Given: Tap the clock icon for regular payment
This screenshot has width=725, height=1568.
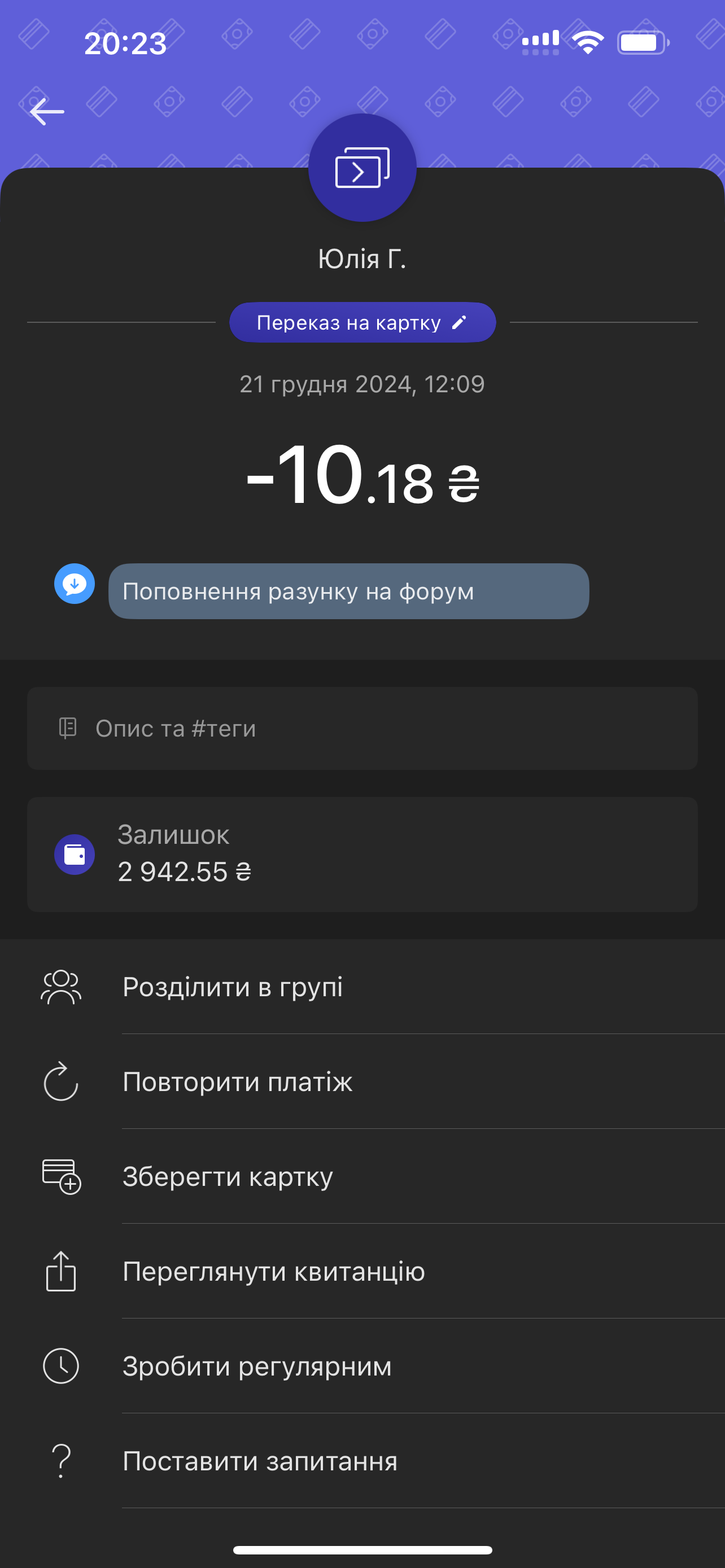Looking at the screenshot, I should click(x=61, y=1366).
